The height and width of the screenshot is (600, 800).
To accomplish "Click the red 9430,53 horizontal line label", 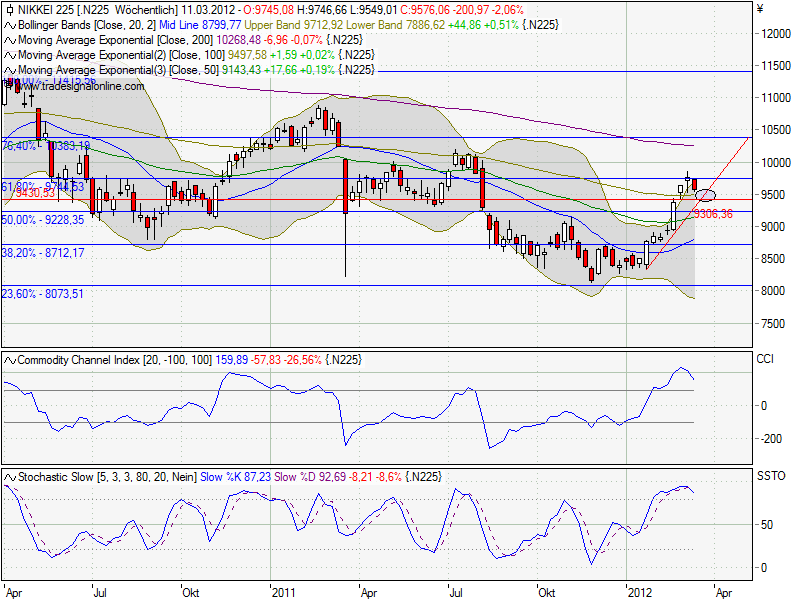I will [35, 193].
